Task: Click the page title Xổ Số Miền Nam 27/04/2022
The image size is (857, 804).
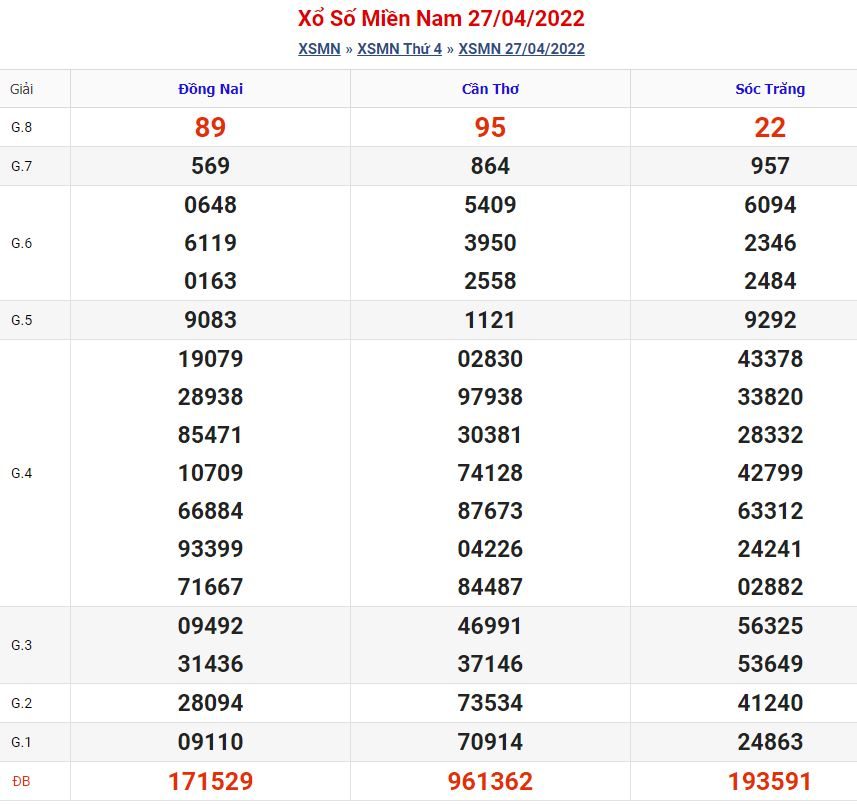Action: tap(441, 19)
